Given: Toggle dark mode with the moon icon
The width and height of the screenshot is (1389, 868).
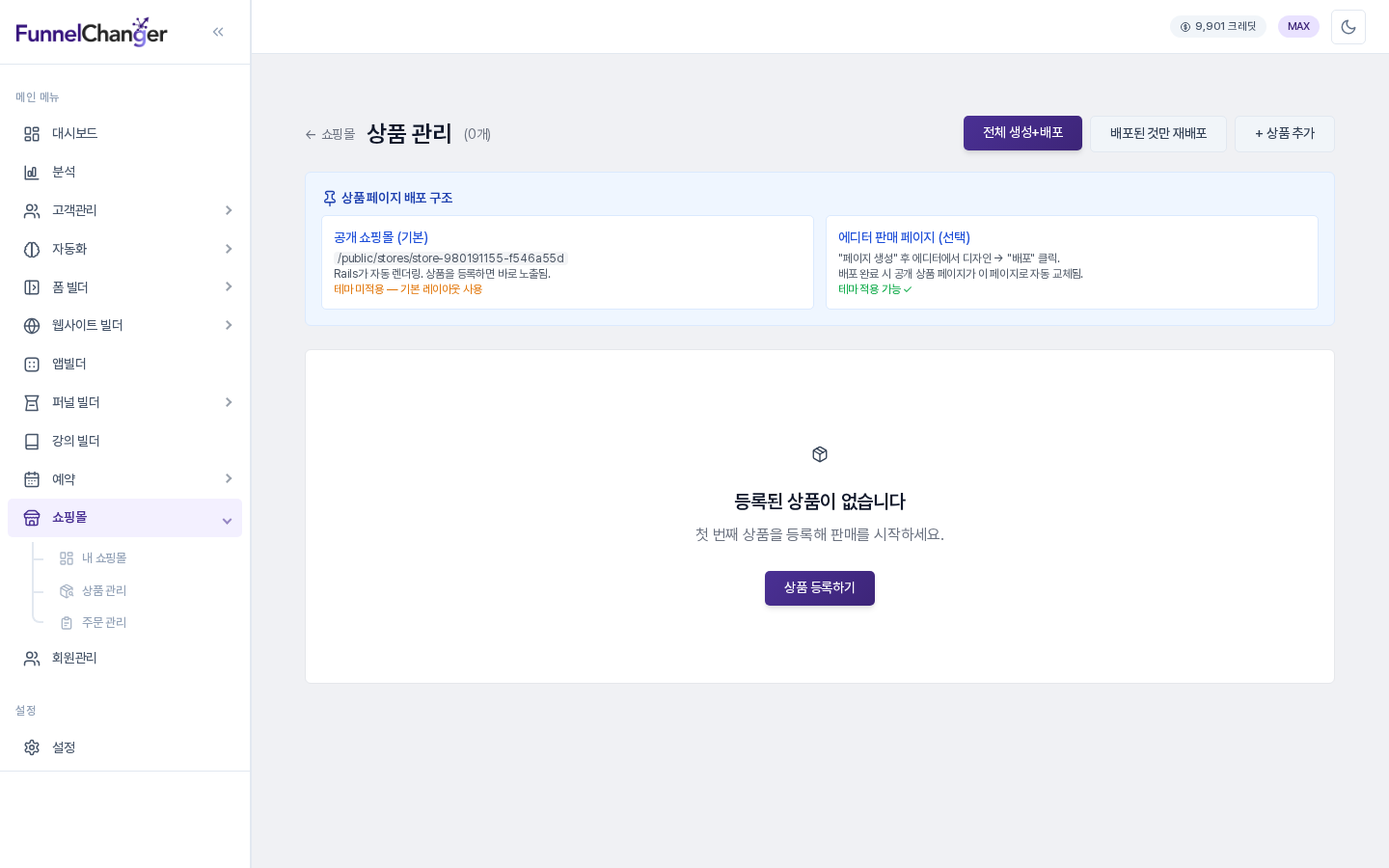Looking at the screenshot, I should pos(1348,27).
